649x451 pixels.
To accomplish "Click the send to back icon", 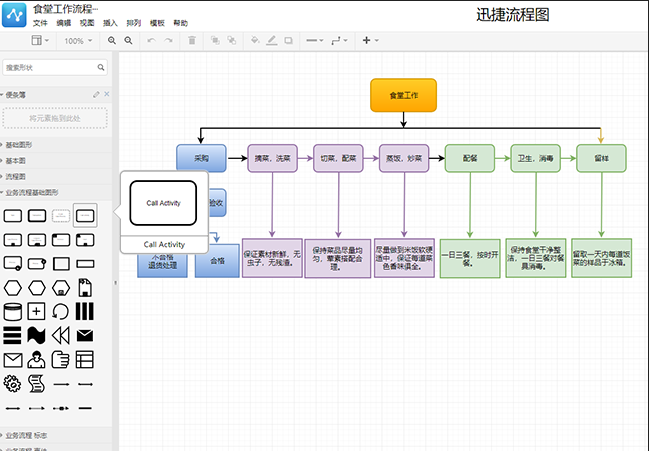I will [231, 41].
